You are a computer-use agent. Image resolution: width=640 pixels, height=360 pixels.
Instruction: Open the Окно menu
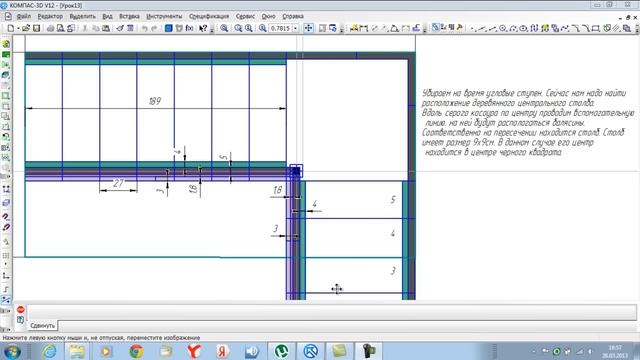click(x=269, y=16)
